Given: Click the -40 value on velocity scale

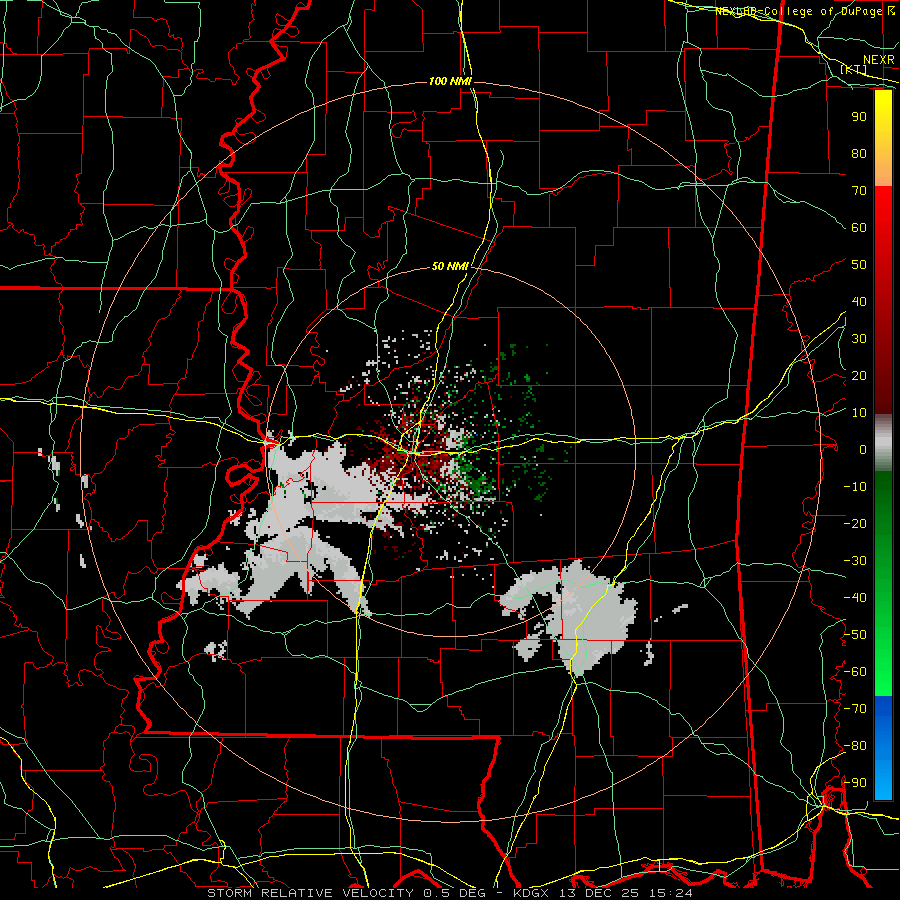Looking at the screenshot, I should [x=855, y=598].
